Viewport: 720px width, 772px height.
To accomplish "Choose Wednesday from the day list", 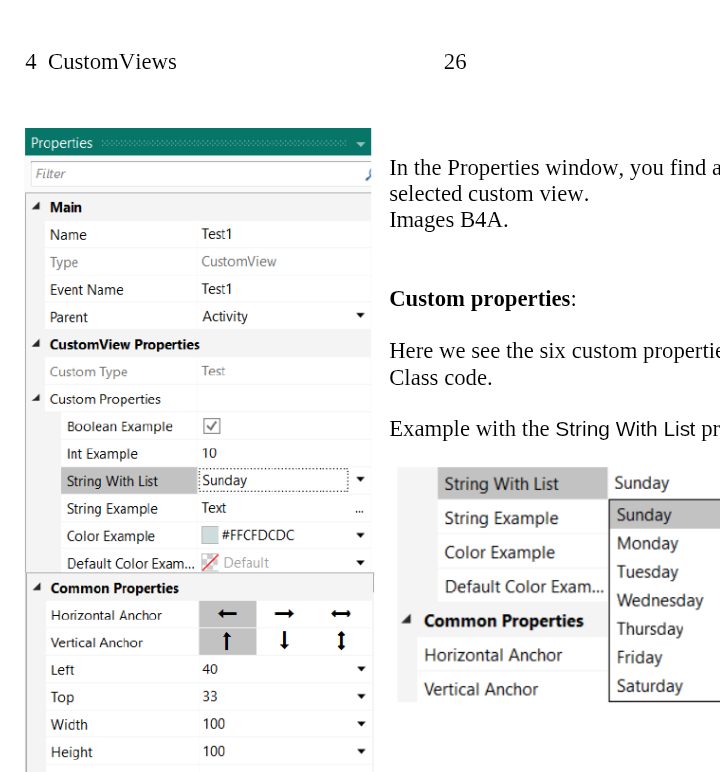I will tap(660, 600).
